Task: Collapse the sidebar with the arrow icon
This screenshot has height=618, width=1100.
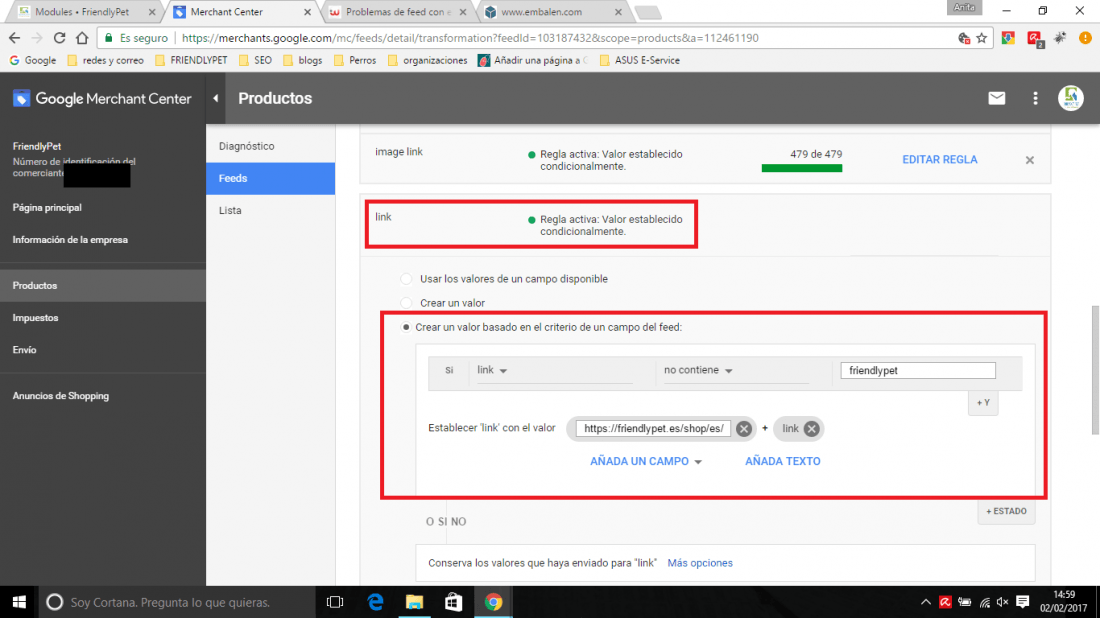Action: tap(216, 98)
